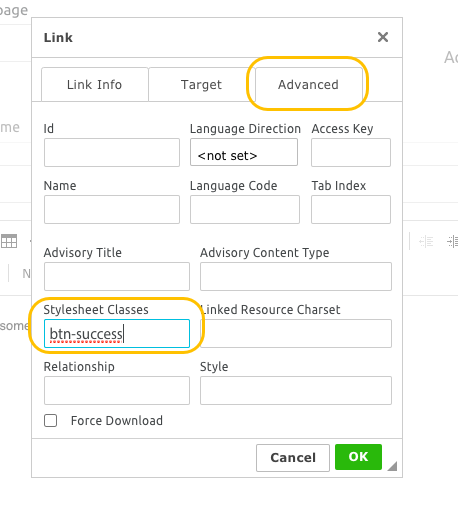
Task: Click the increase indent icon
Action: (452, 241)
